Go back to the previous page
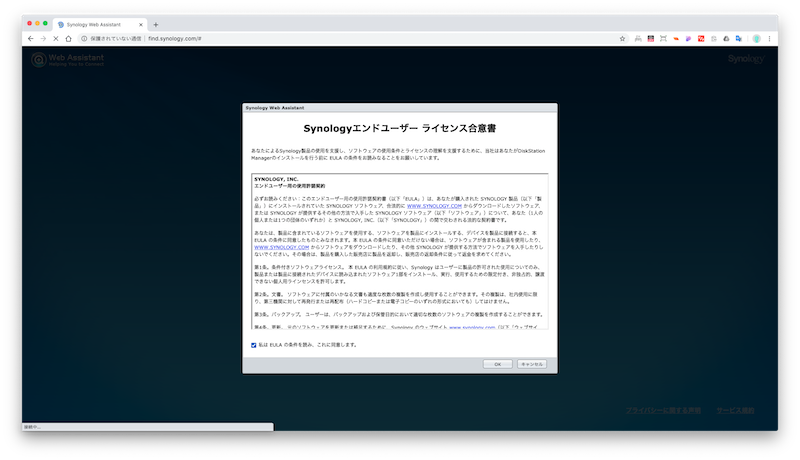Viewport: 800px width, 460px height. tap(31, 39)
